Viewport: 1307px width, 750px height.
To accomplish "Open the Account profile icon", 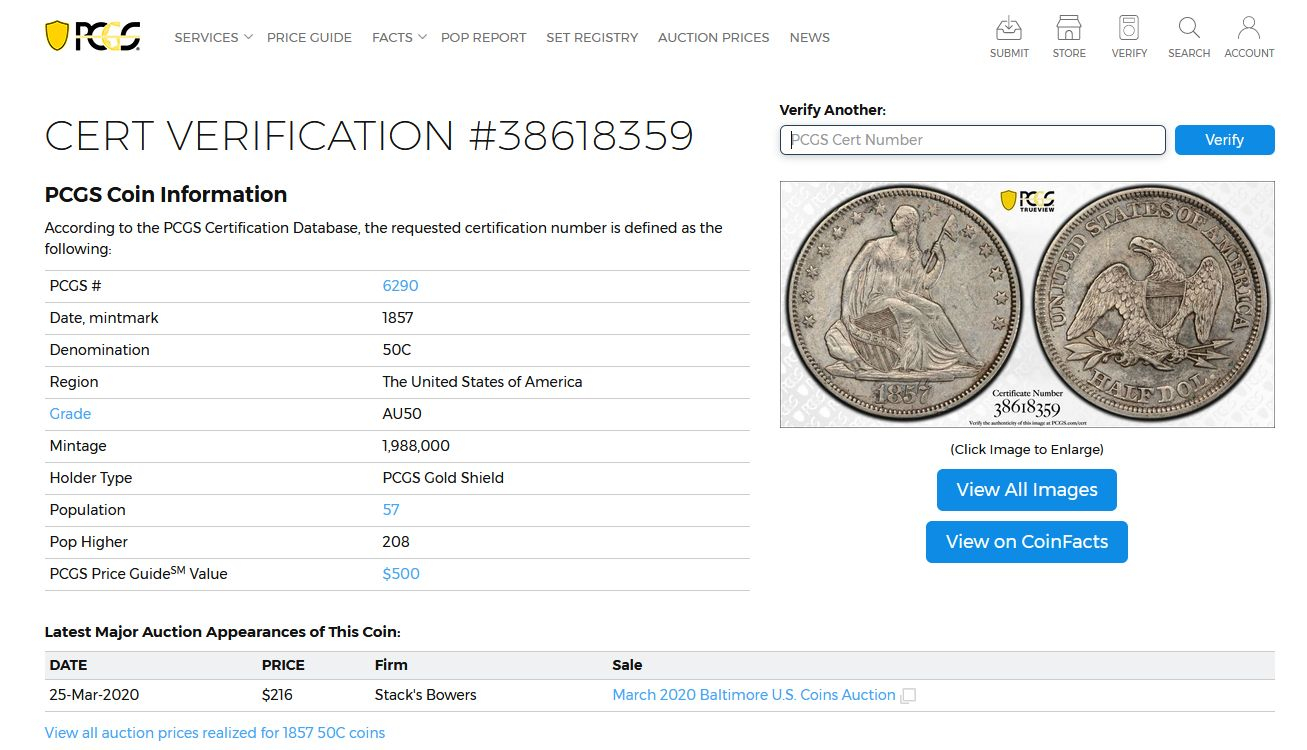I will (x=1249, y=37).
